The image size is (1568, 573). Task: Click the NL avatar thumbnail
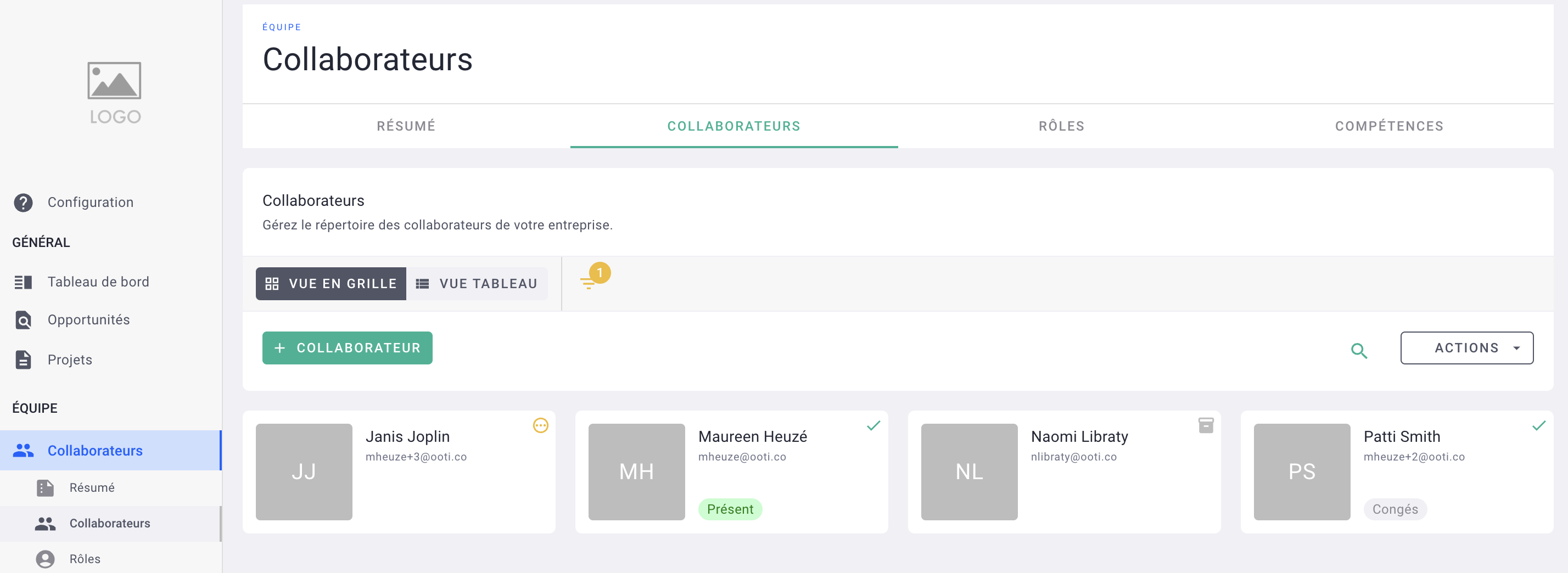click(969, 472)
